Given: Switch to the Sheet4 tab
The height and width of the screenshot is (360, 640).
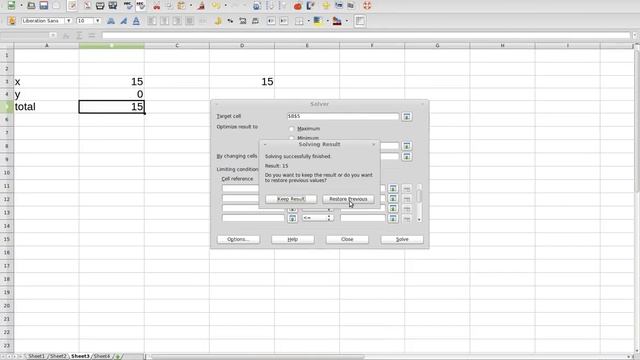Looking at the screenshot, I should coord(102,356).
